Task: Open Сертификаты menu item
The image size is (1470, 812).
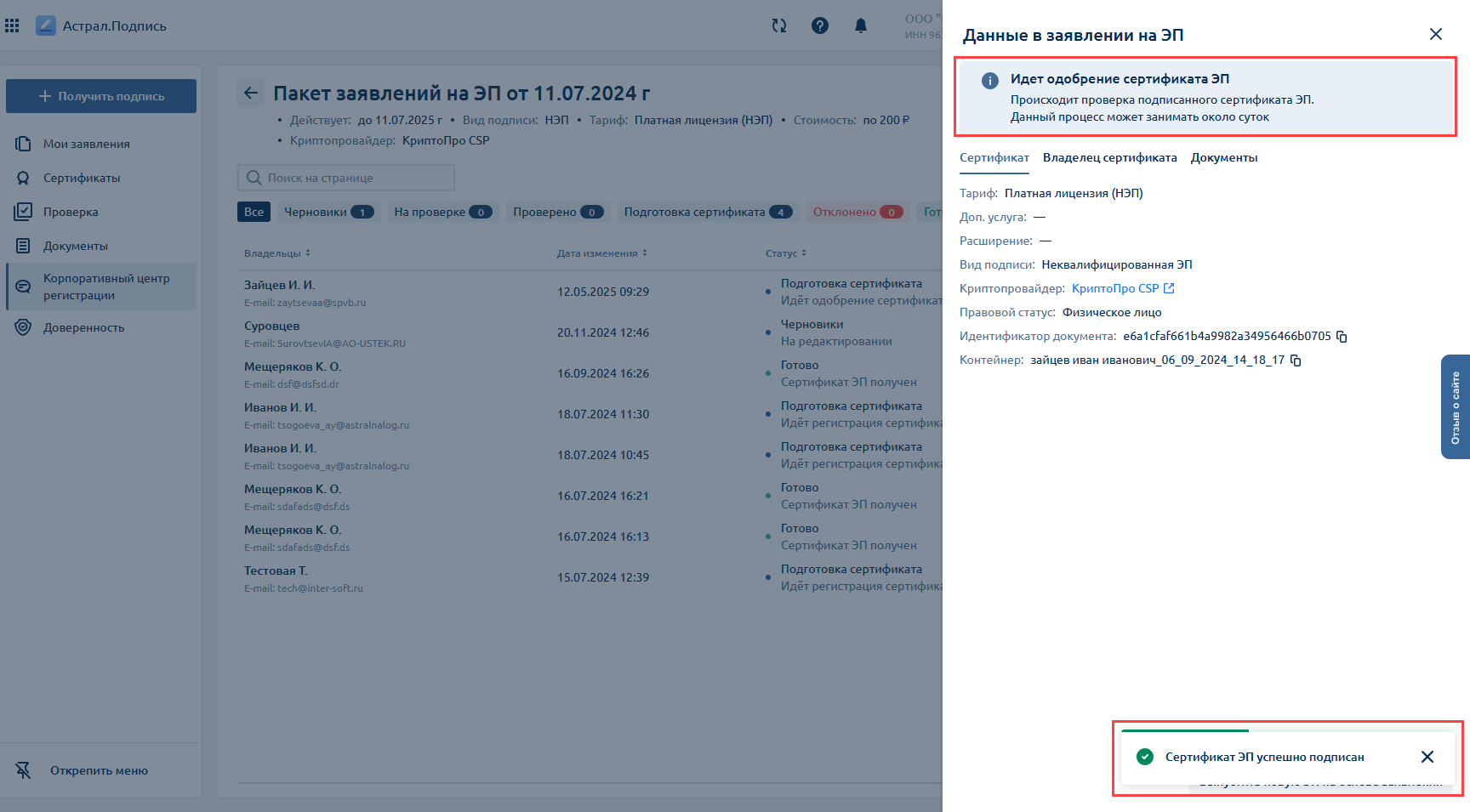Action: (82, 178)
